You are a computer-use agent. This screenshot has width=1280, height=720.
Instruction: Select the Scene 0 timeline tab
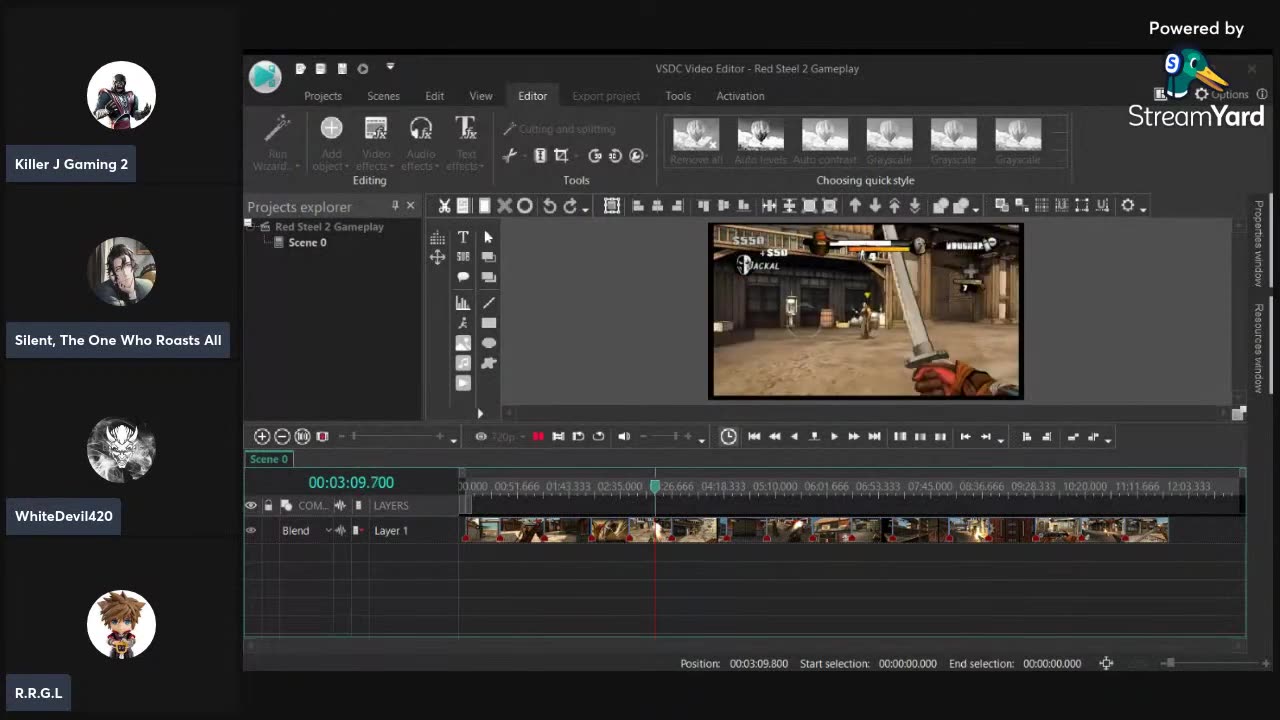click(269, 459)
